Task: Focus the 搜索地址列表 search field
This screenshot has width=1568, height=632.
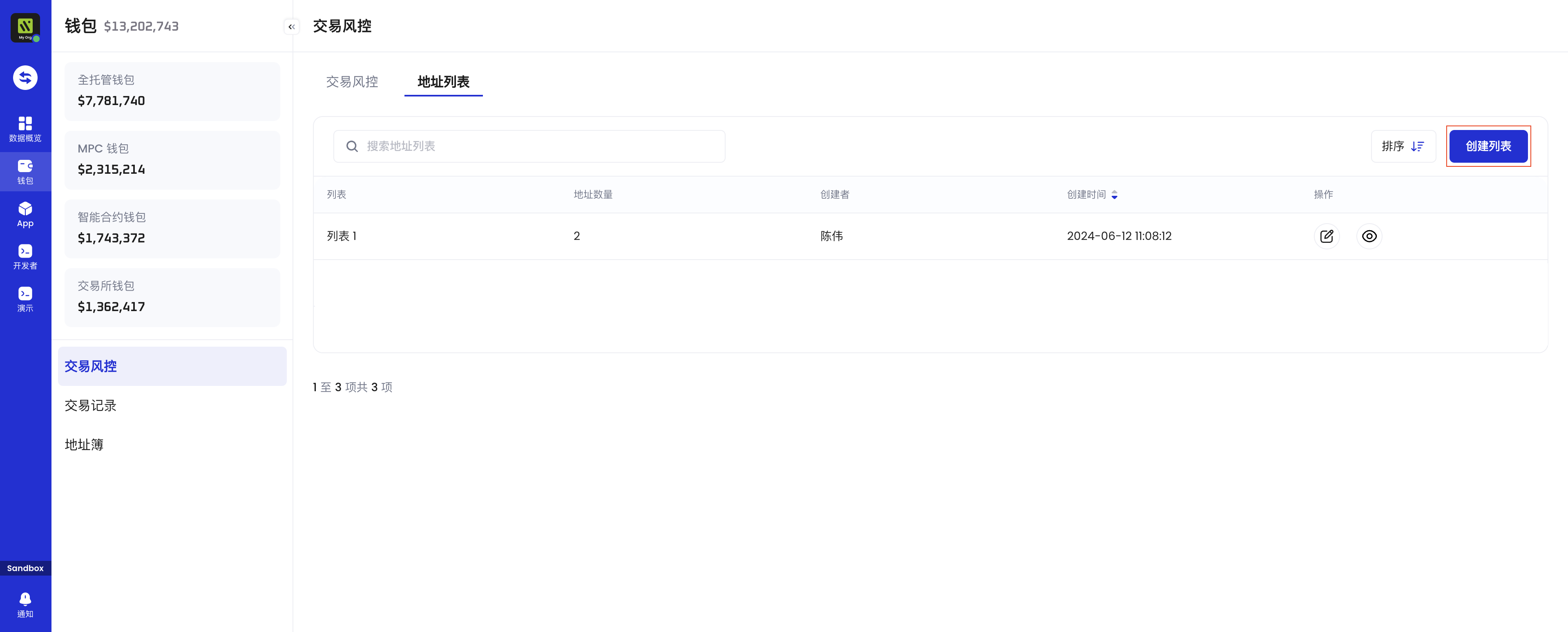Action: (x=529, y=146)
